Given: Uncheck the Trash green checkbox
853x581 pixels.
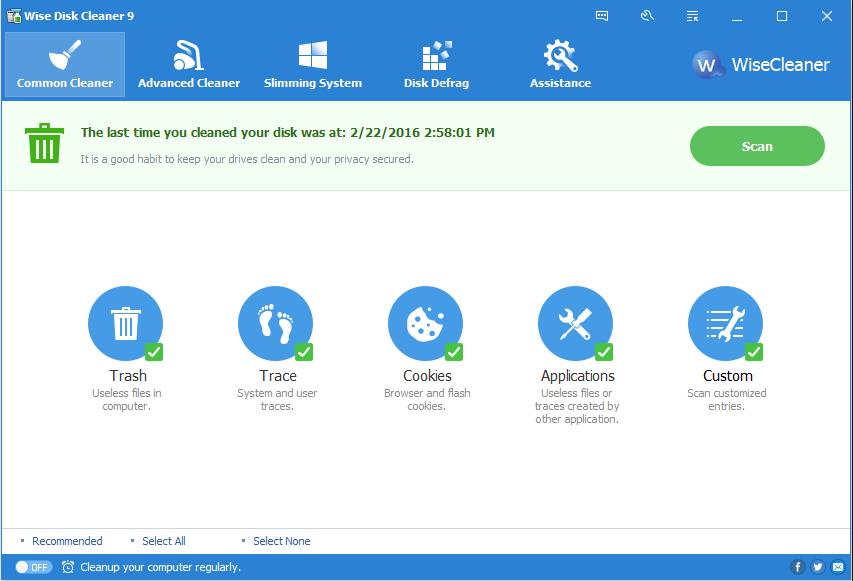Looking at the screenshot, I should click(154, 352).
